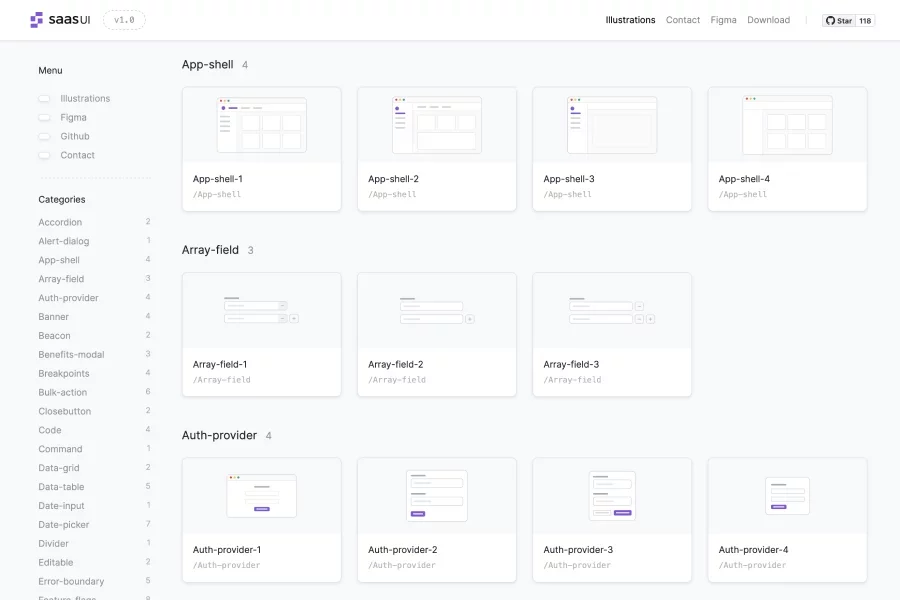Select the Accordion category
Viewport: 900px width, 600px height.
click(60, 222)
